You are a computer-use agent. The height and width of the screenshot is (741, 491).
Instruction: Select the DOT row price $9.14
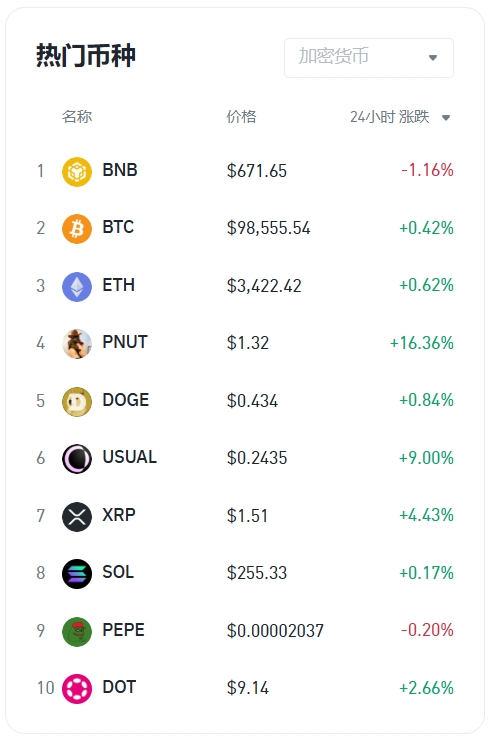(248, 688)
